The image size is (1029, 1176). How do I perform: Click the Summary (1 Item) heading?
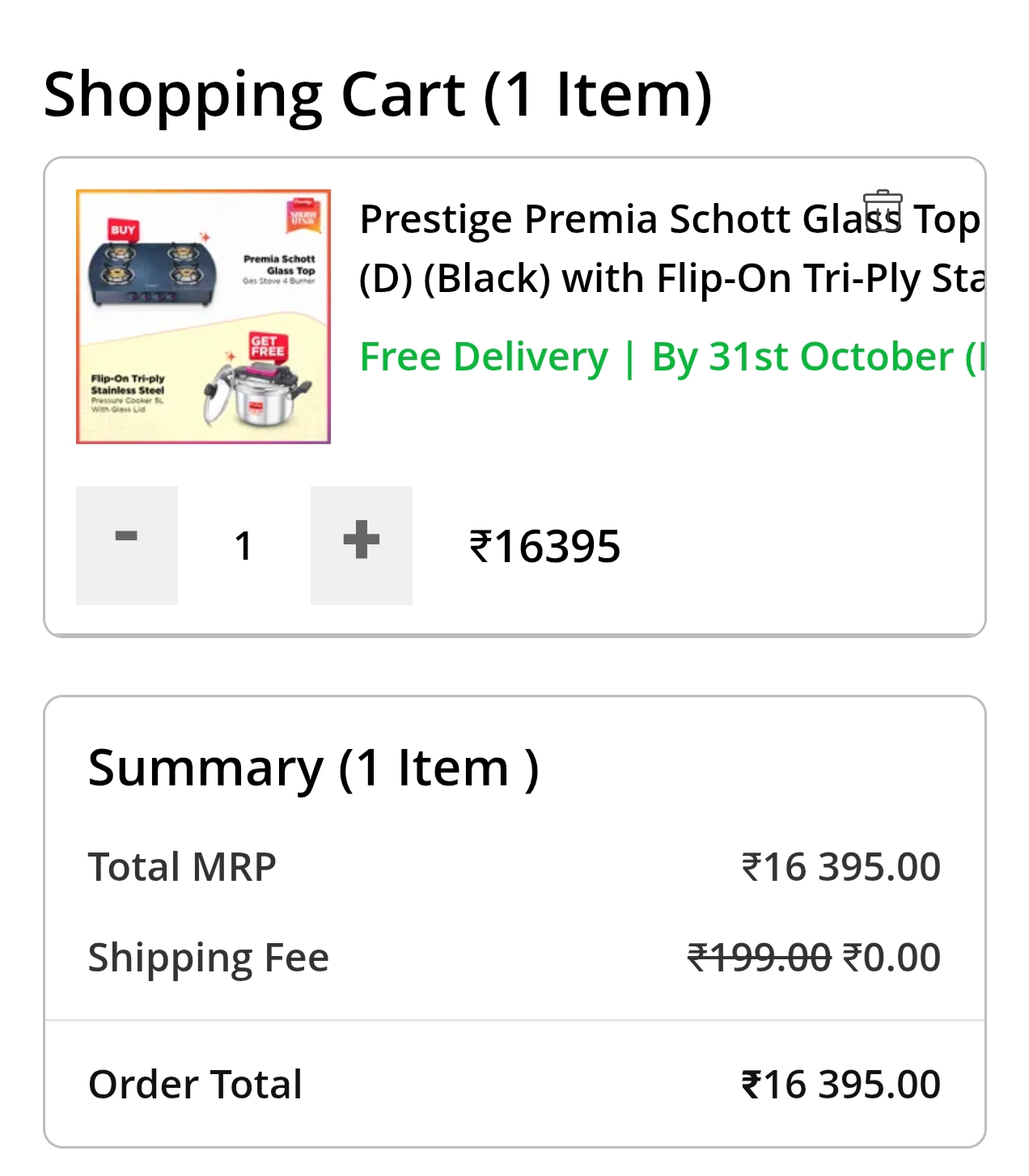[x=313, y=768]
